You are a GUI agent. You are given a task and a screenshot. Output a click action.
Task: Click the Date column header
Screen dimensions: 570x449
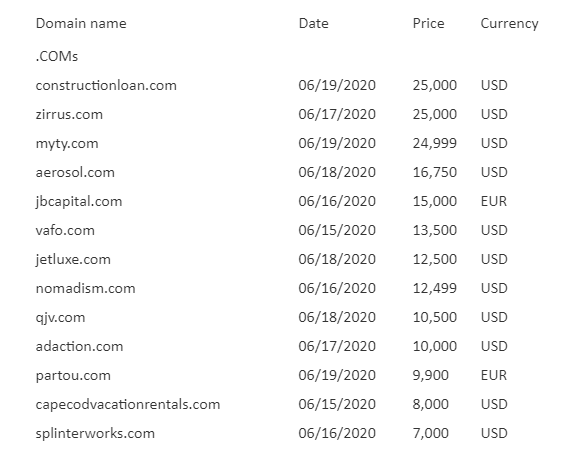coord(313,24)
